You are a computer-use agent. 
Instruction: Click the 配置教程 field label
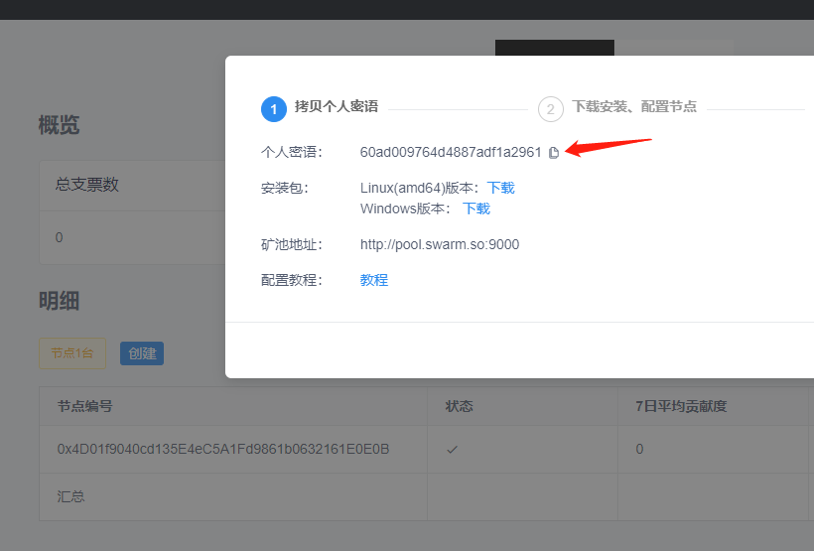(x=291, y=280)
